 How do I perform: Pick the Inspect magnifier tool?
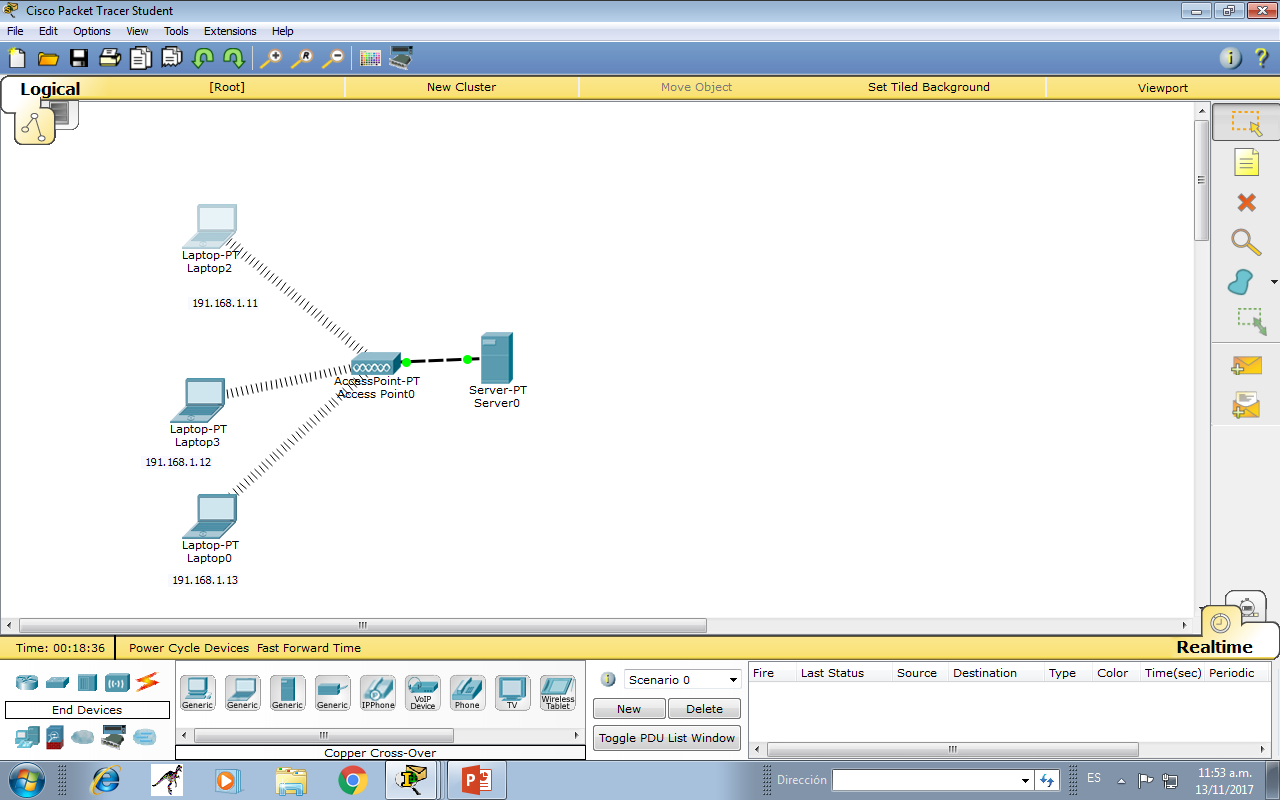tap(1245, 242)
